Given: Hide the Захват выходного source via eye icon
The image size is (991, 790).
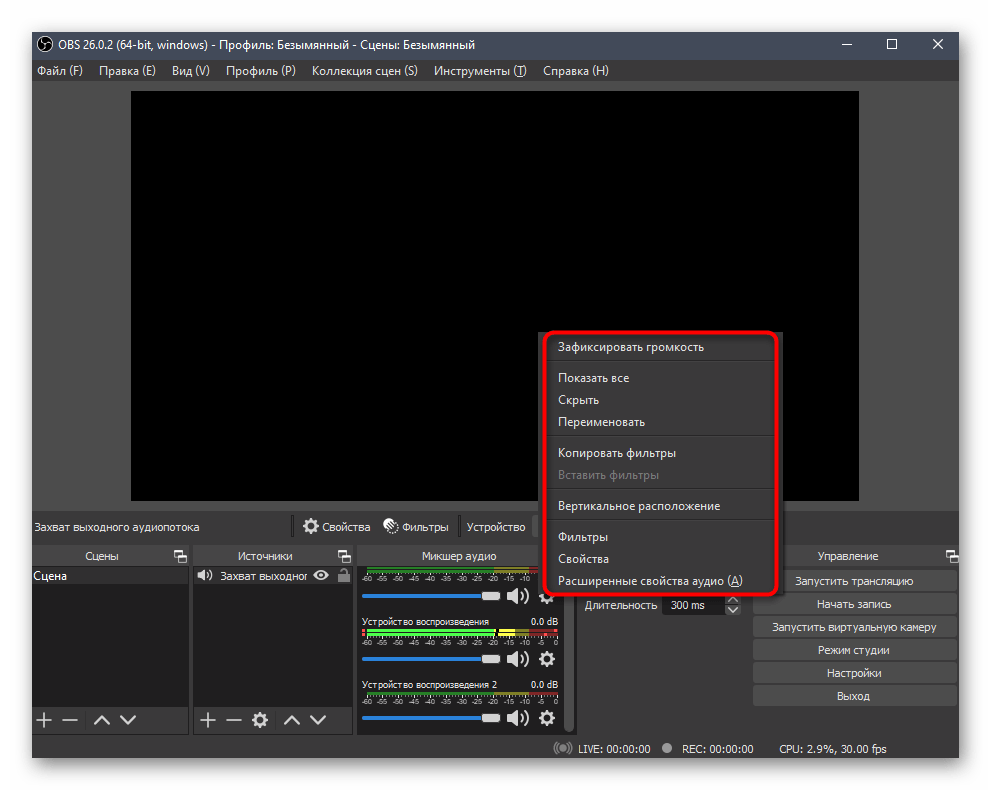Looking at the screenshot, I should coord(321,576).
